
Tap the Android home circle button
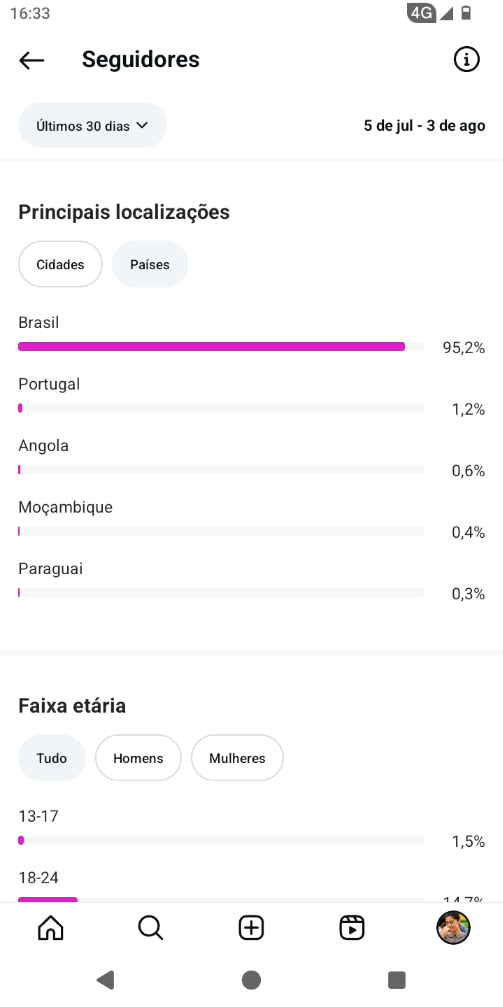click(x=251, y=980)
